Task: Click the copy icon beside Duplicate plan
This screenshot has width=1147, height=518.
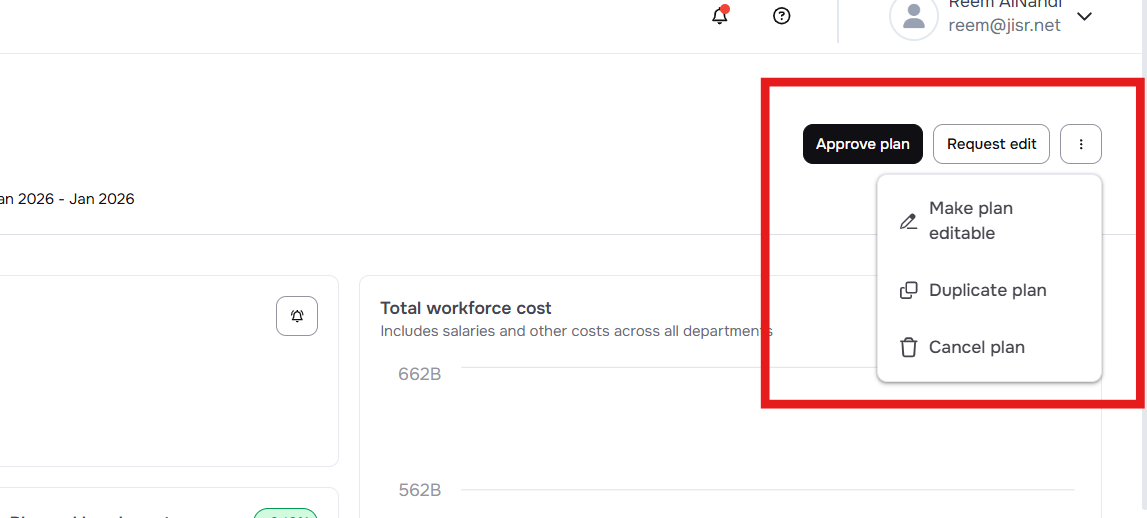Action: click(908, 291)
